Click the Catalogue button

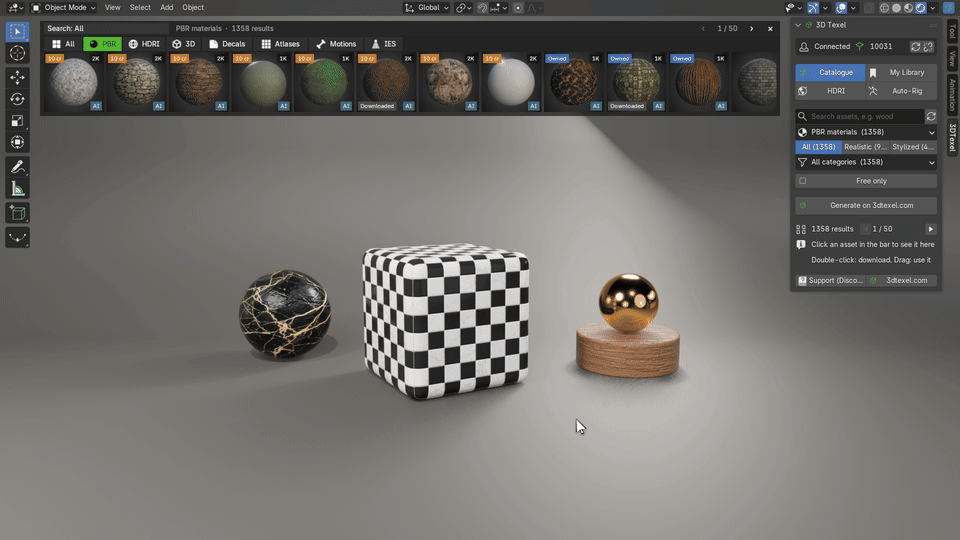coord(830,72)
